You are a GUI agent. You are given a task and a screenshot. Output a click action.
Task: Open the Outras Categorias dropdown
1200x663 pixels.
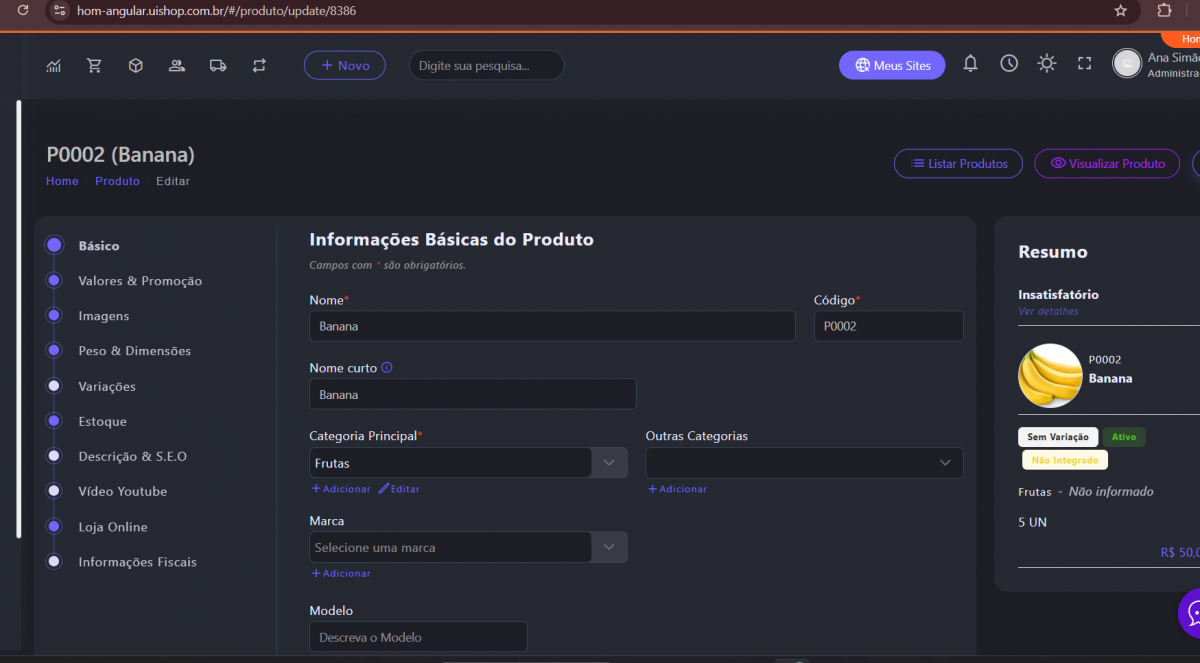[944, 463]
